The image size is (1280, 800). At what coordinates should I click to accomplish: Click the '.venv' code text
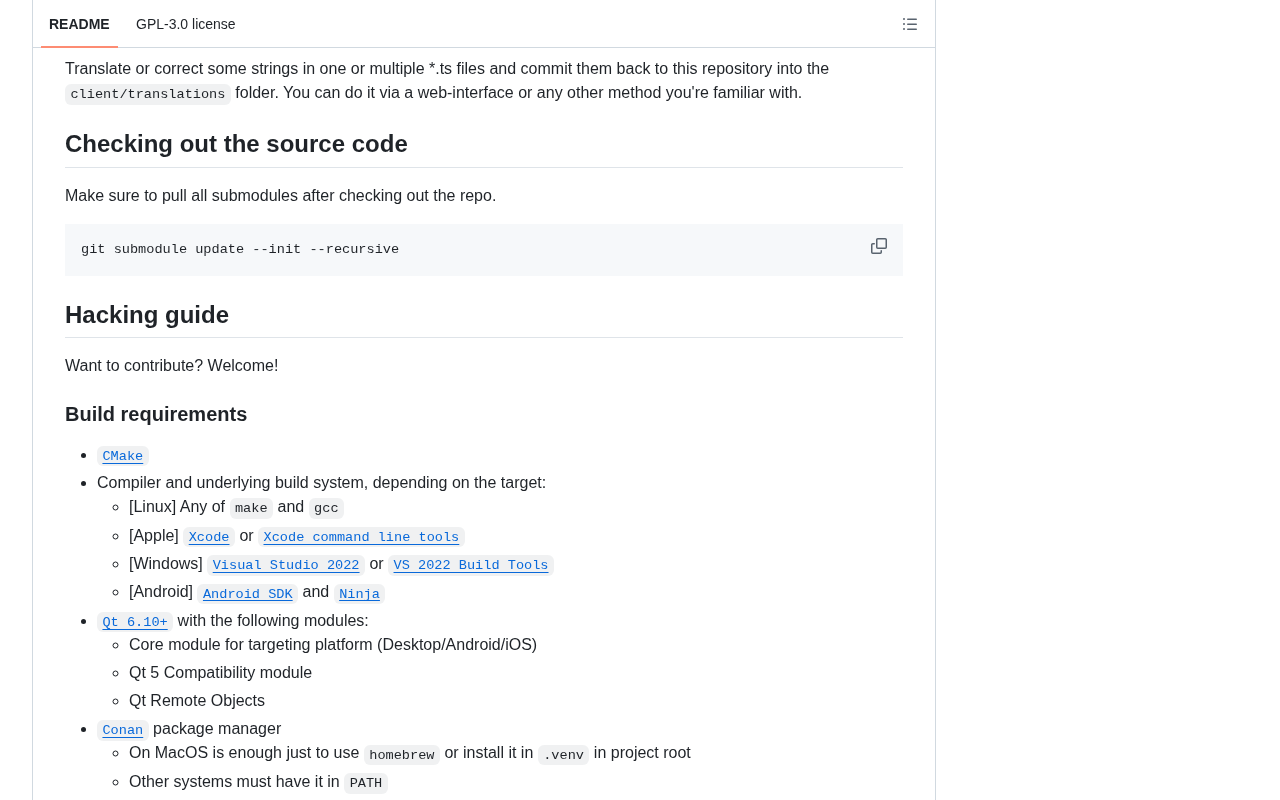[x=564, y=755]
